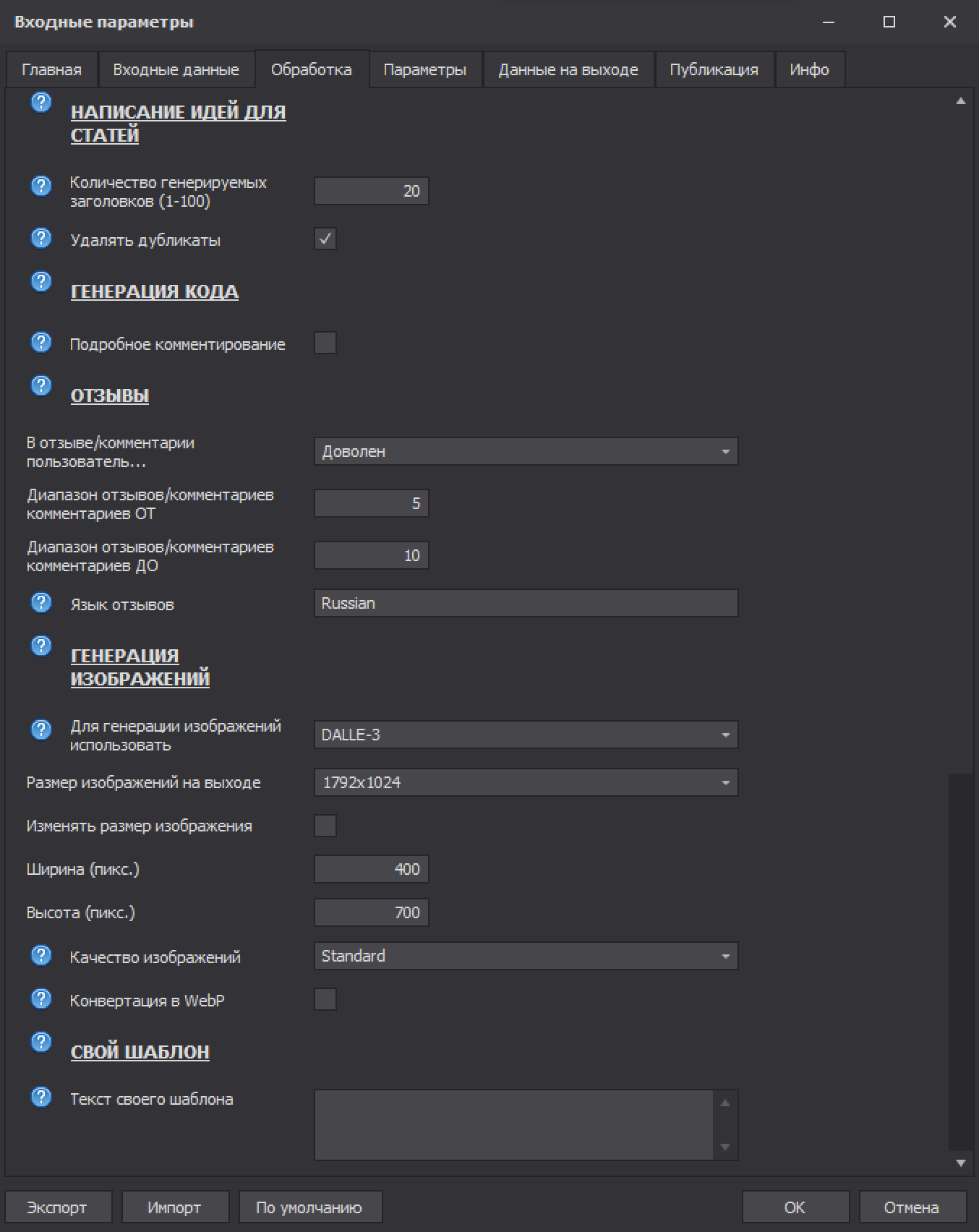Click the «Текст своего шаблона» text area
Viewport: 979px width, 1232px height.
[514, 1124]
